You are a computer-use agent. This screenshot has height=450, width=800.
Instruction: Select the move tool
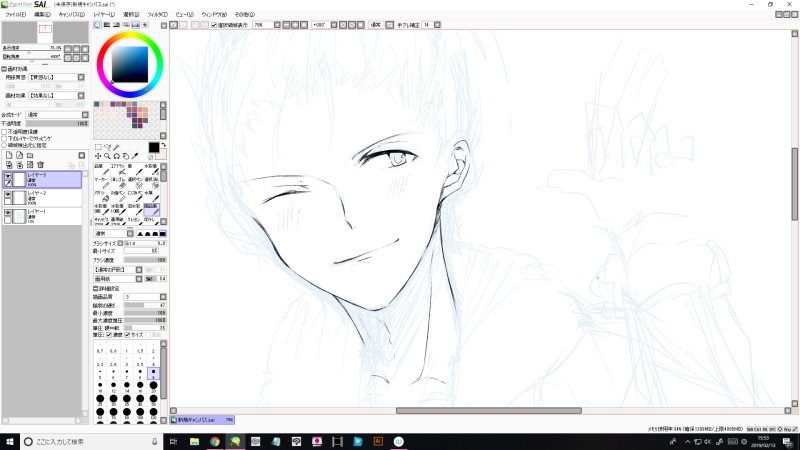click(98, 156)
